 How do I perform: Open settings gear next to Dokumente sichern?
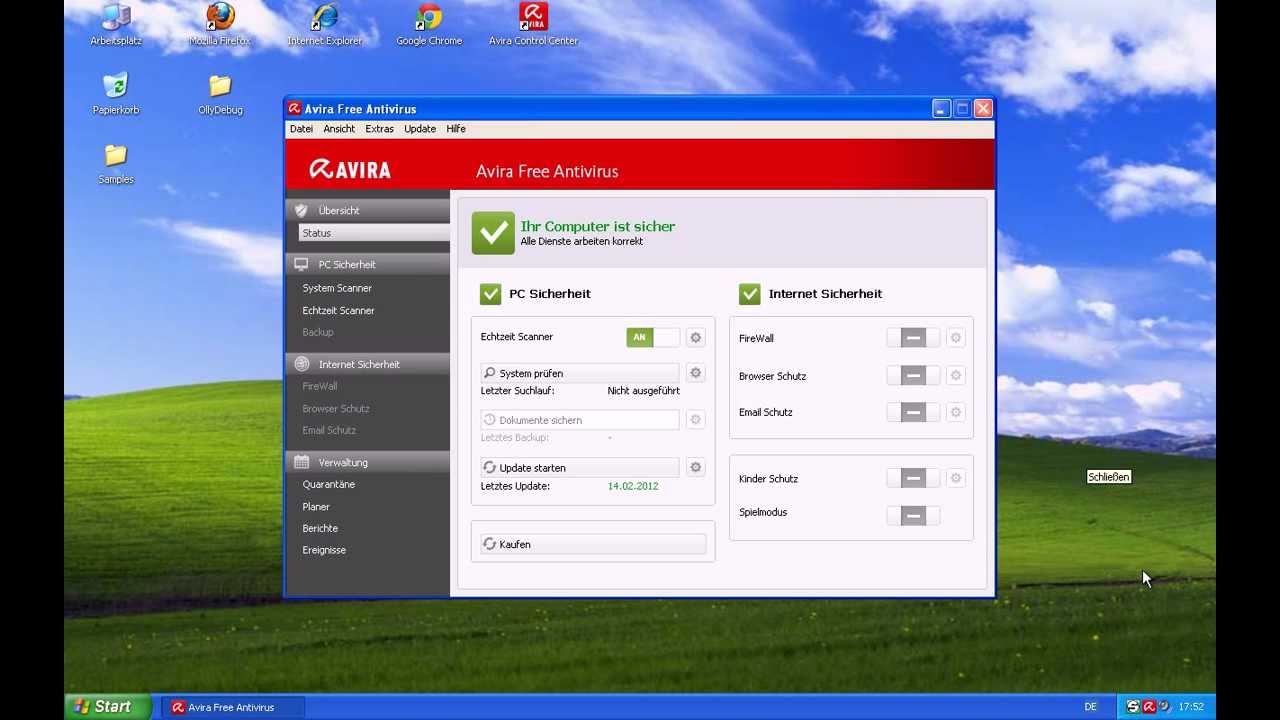coord(696,420)
